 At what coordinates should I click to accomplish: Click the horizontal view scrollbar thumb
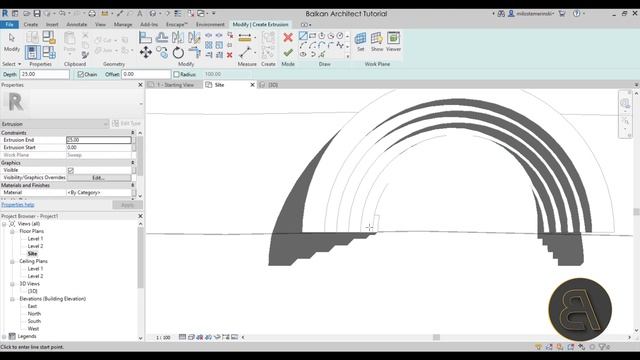(436, 337)
